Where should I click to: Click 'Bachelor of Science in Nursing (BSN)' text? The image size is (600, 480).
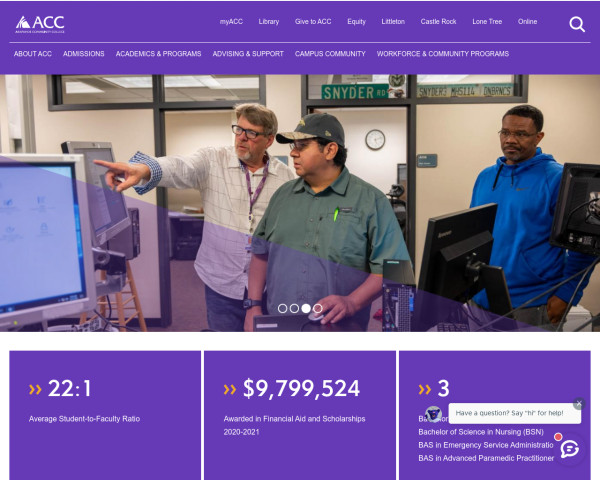481,432
